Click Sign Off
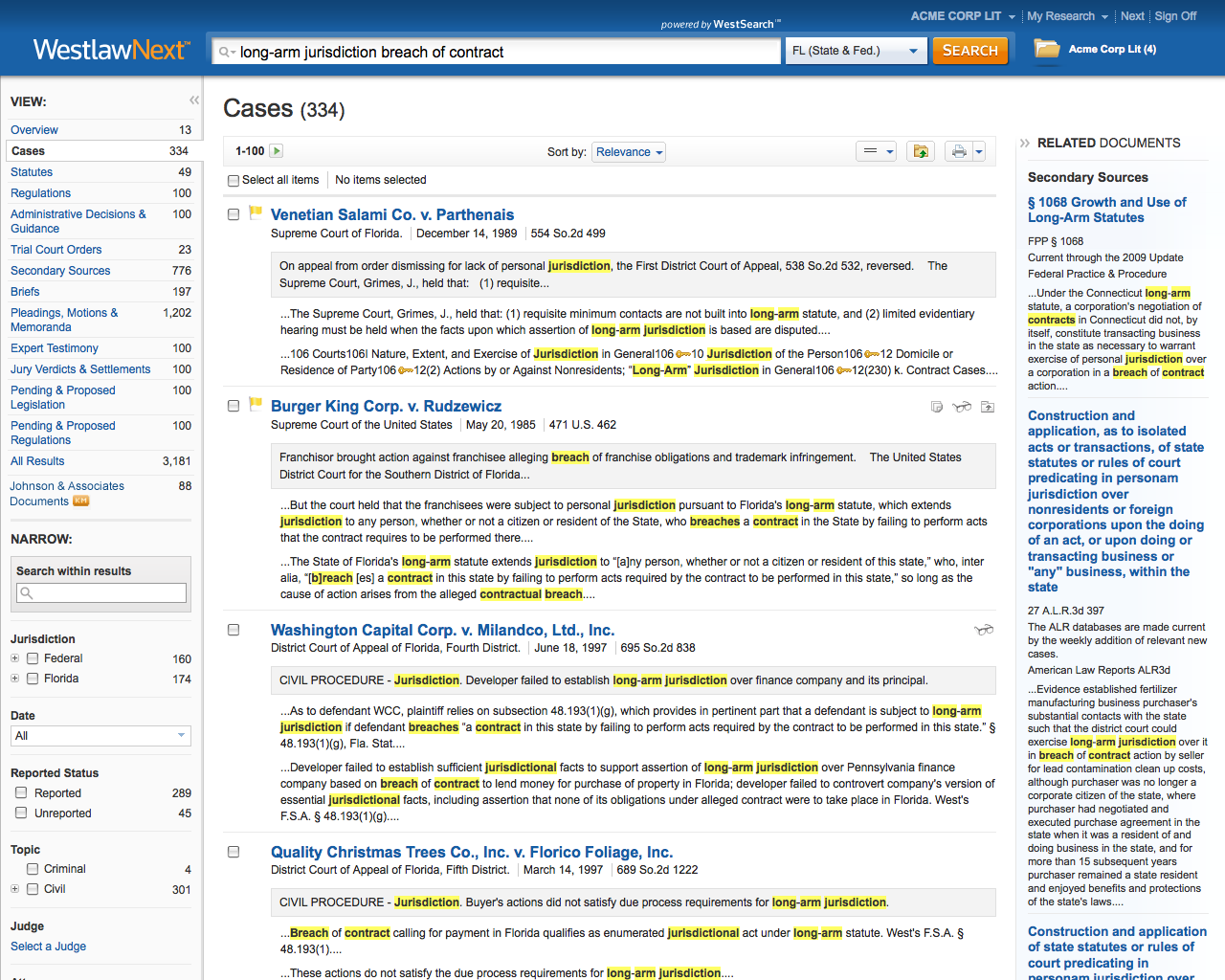This screenshot has height=980, width=1225. (1175, 16)
